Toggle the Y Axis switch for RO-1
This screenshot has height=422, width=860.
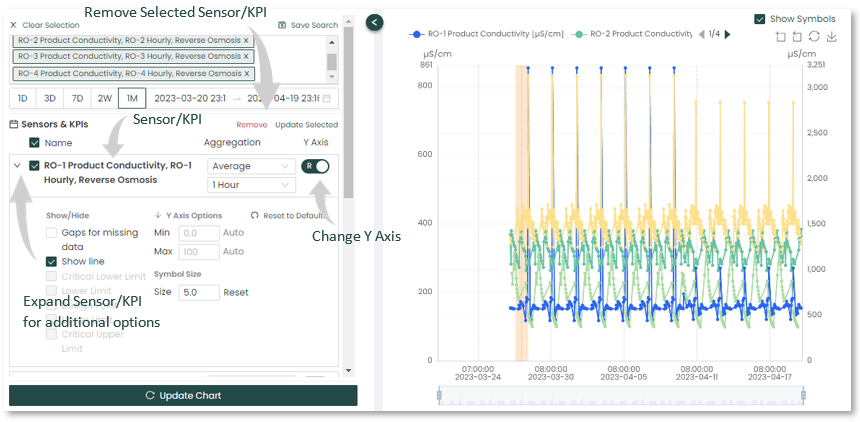pyautogui.click(x=315, y=166)
